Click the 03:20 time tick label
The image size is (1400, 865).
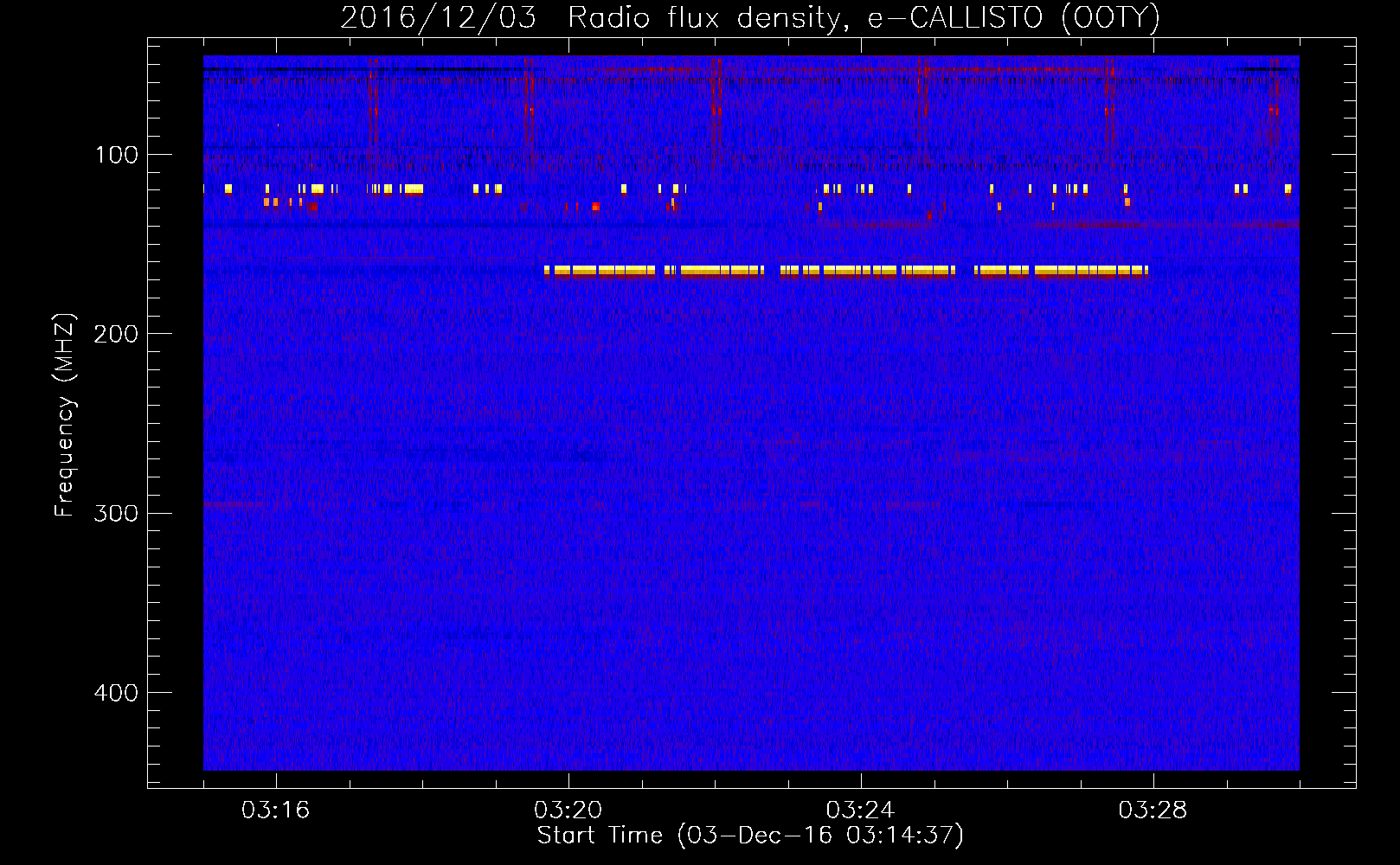pos(568,810)
